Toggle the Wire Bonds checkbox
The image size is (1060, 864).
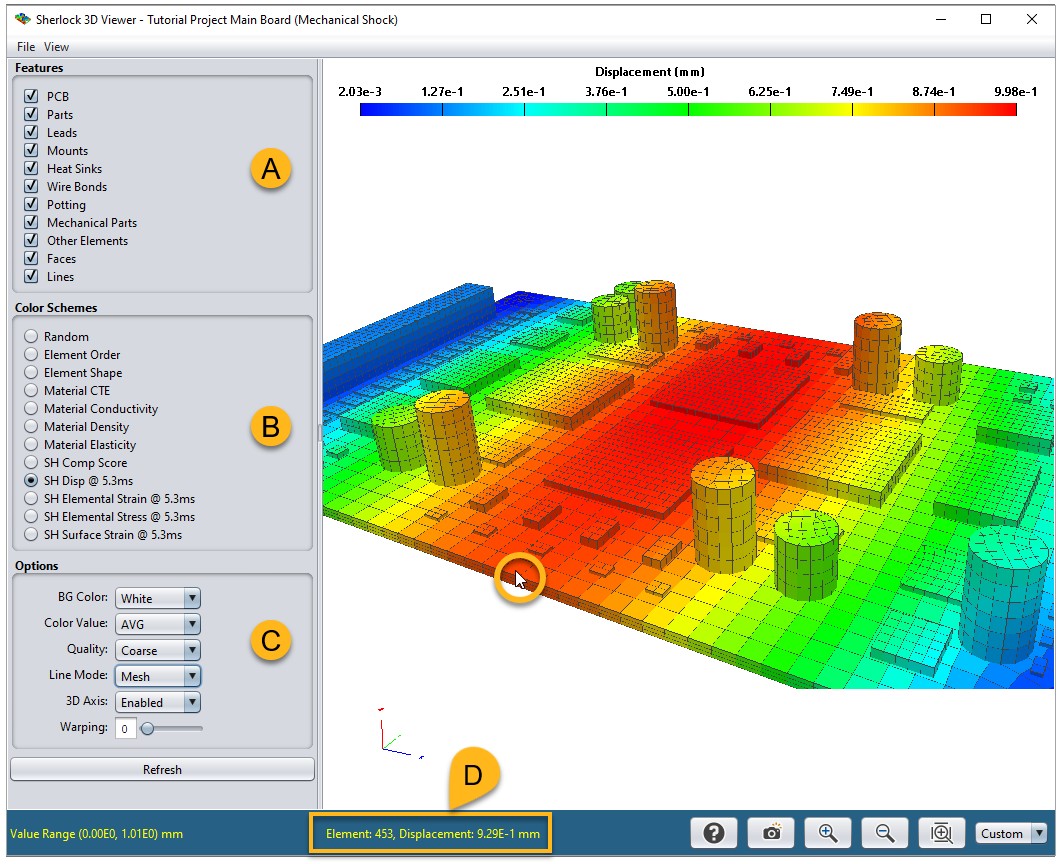[31, 187]
